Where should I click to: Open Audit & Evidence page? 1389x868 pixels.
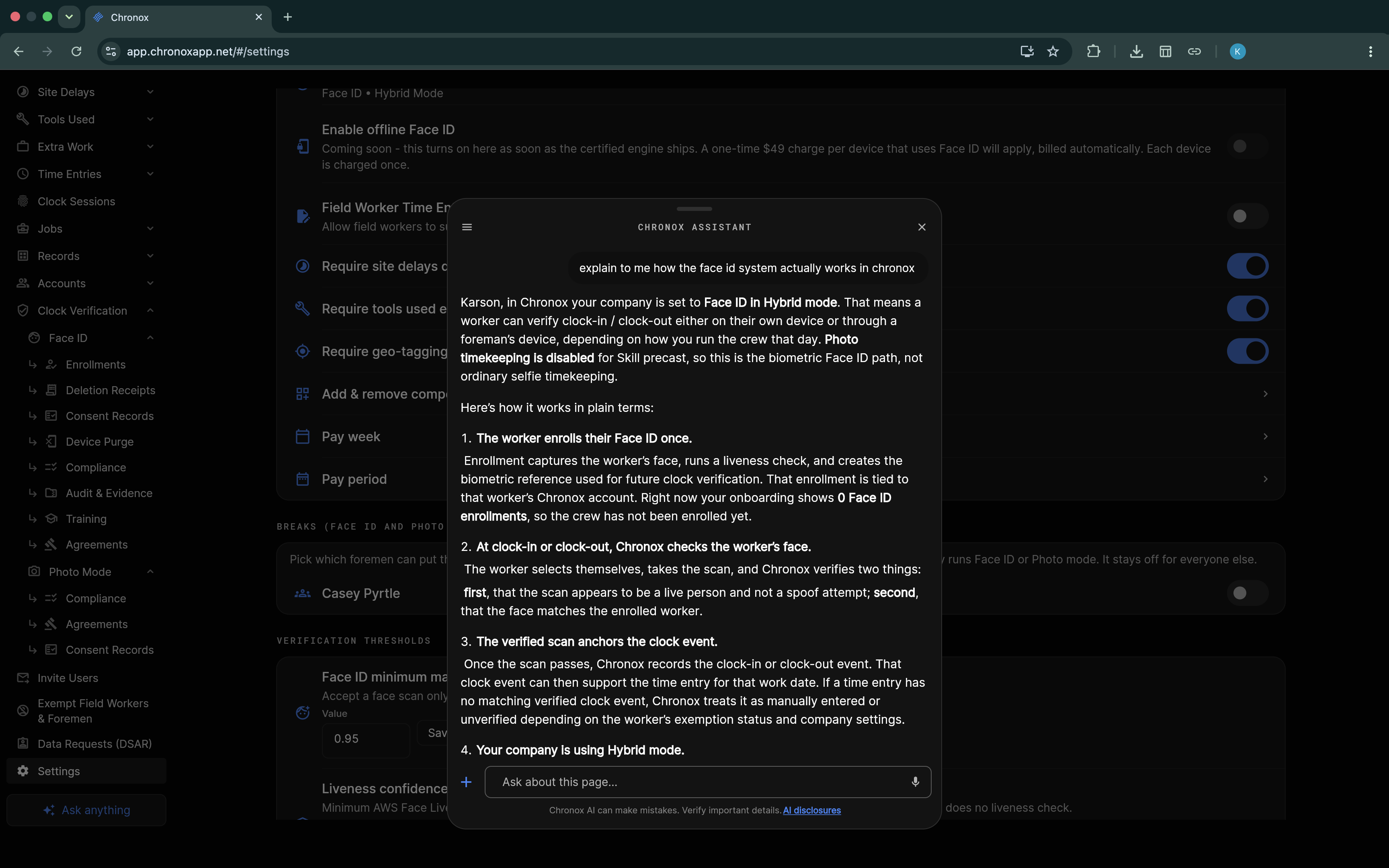[109, 493]
